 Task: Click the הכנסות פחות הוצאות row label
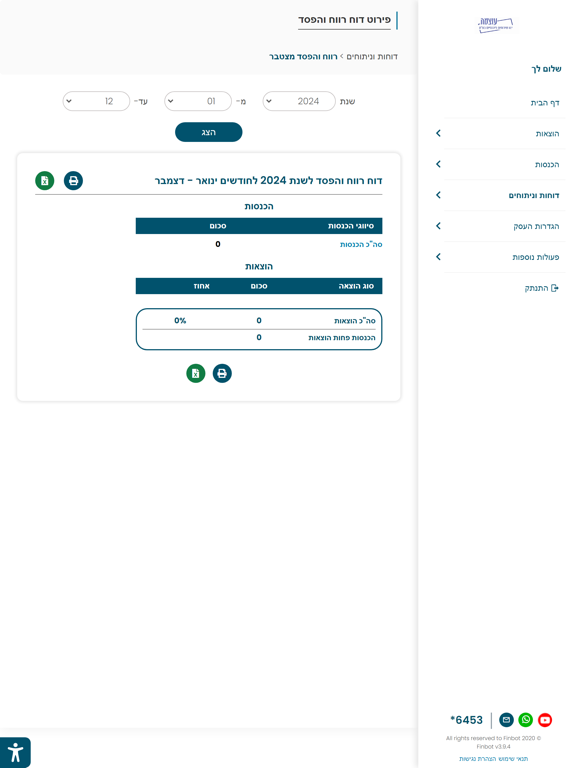pos(342,338)
